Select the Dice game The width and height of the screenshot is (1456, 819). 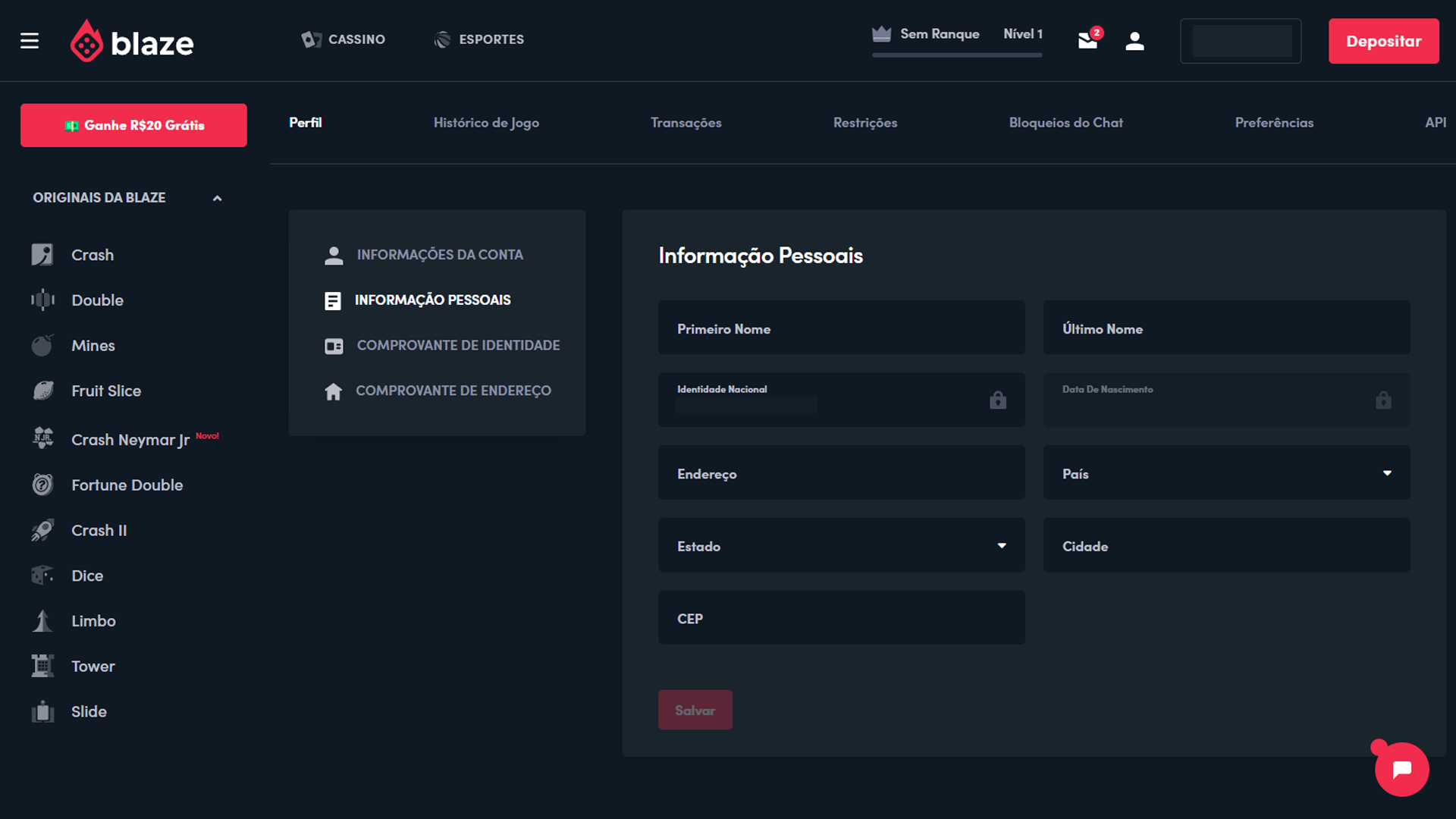(x=86, y=576)
